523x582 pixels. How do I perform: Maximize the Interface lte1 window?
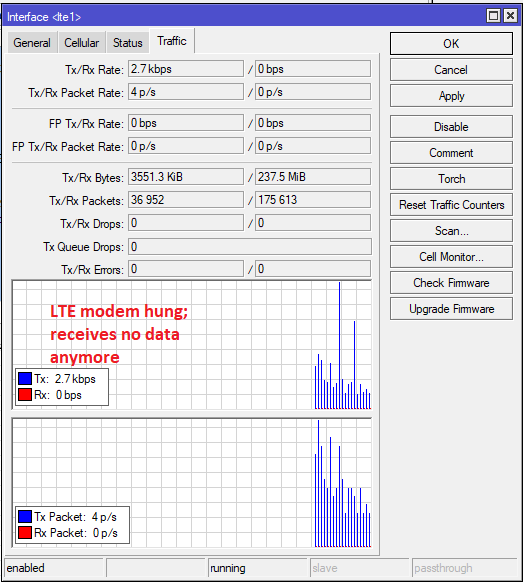(493, 16)
